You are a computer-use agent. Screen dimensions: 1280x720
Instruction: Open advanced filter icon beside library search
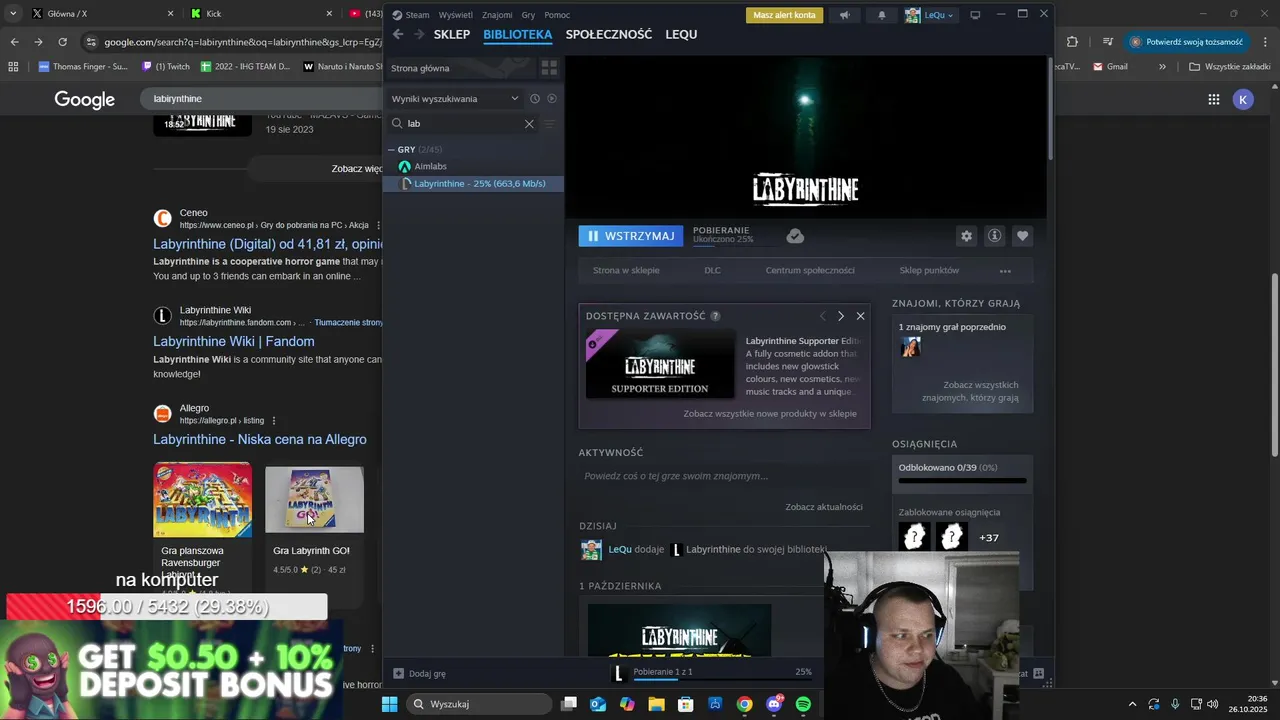(549, 124)
